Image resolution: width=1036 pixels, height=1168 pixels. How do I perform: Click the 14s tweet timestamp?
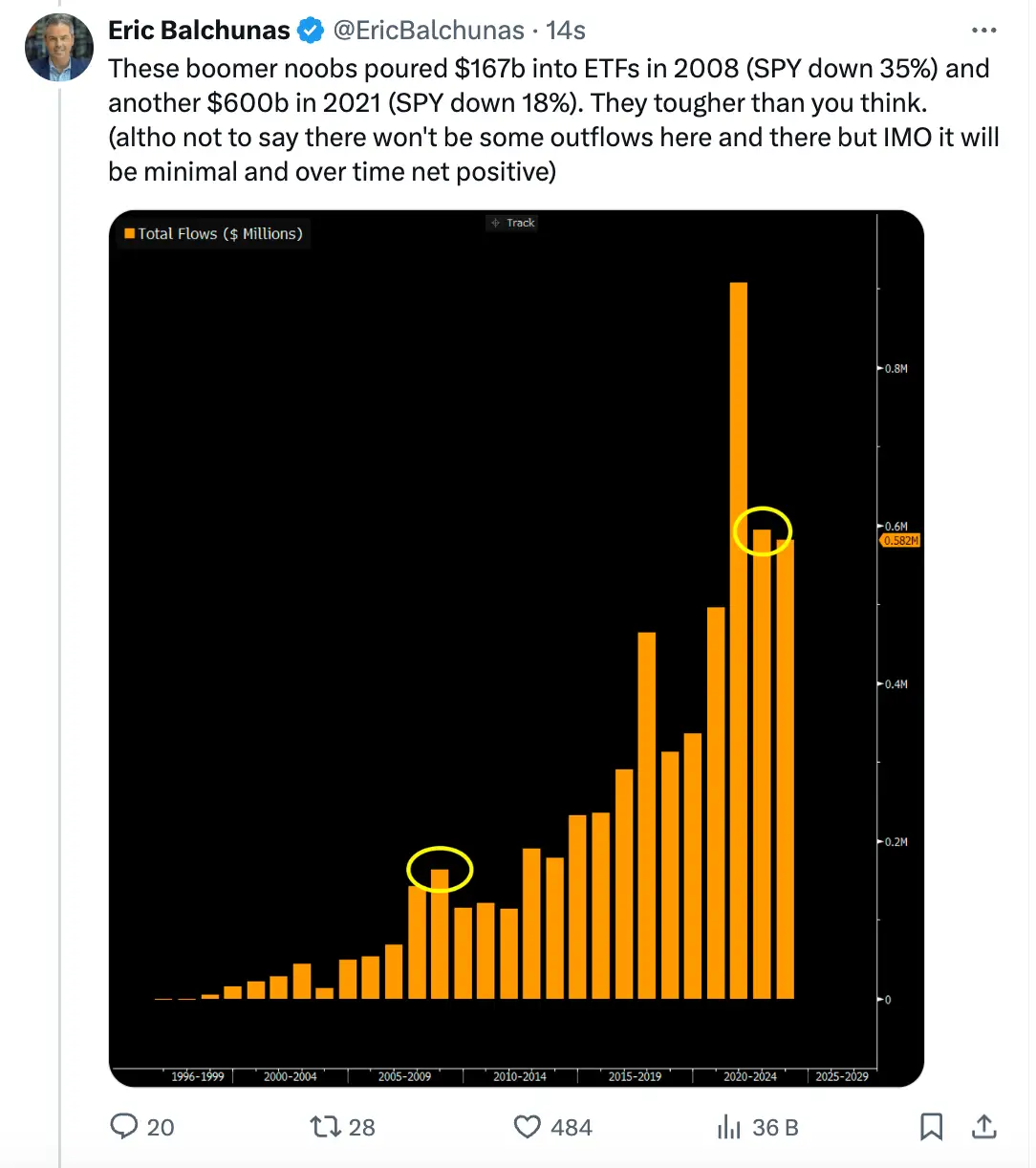[566, 31]
